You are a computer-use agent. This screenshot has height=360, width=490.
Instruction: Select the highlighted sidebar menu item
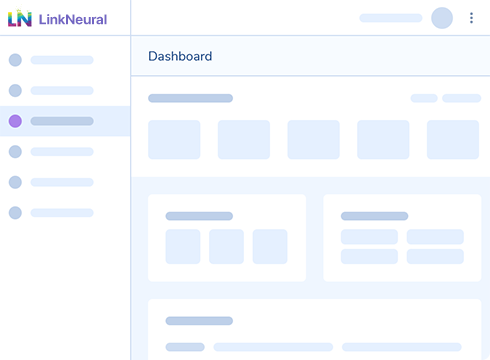click(x=65, y=121)
